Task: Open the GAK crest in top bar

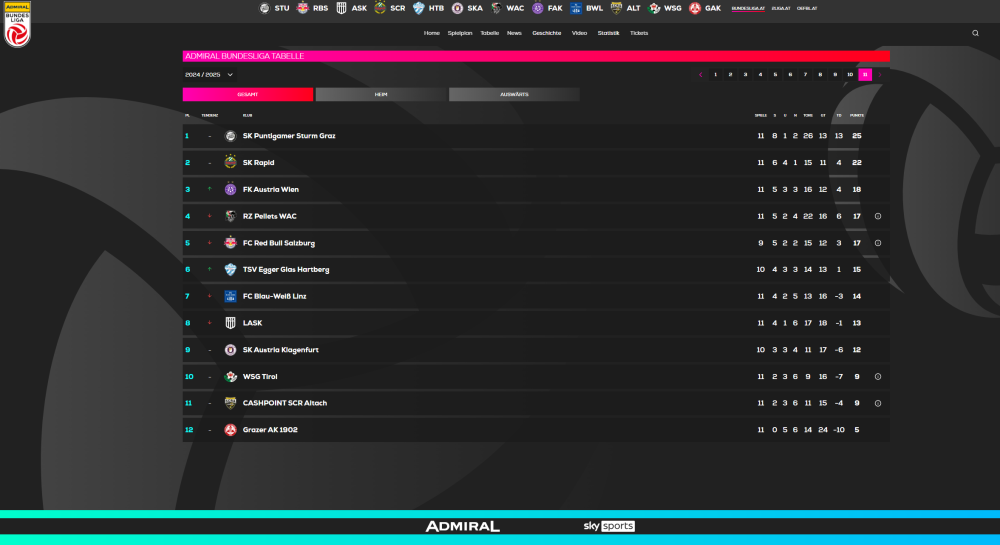Action: [x=694, y=8]
